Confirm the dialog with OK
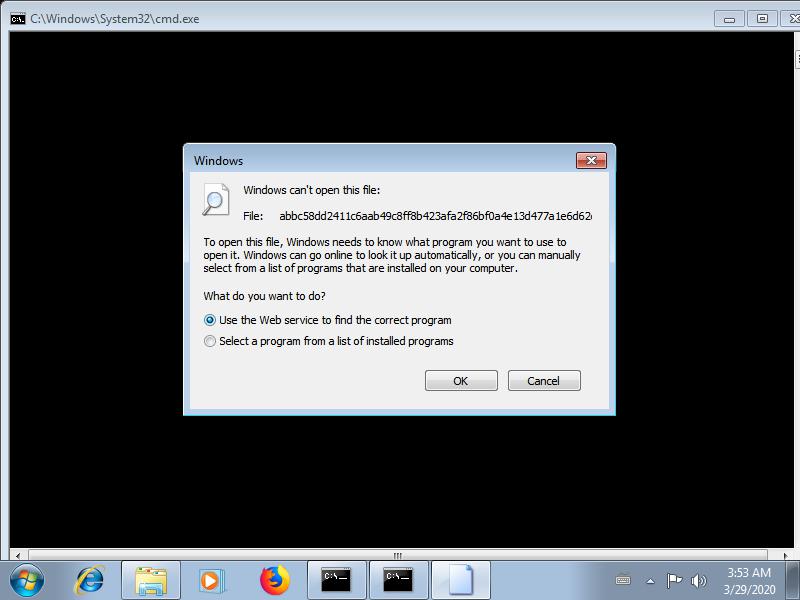The height and width of the screenshot is (600, 800). (x=461, y=381)
